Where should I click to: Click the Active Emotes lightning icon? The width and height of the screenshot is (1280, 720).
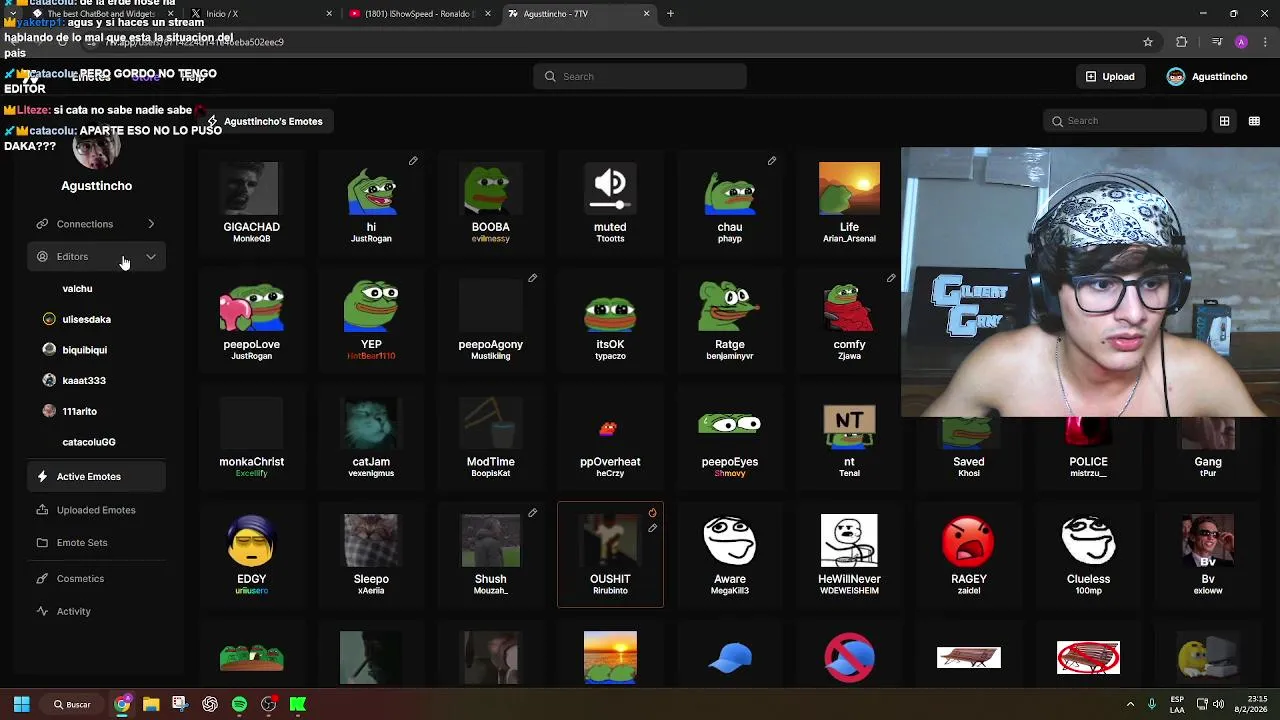[x=42, y=477]
